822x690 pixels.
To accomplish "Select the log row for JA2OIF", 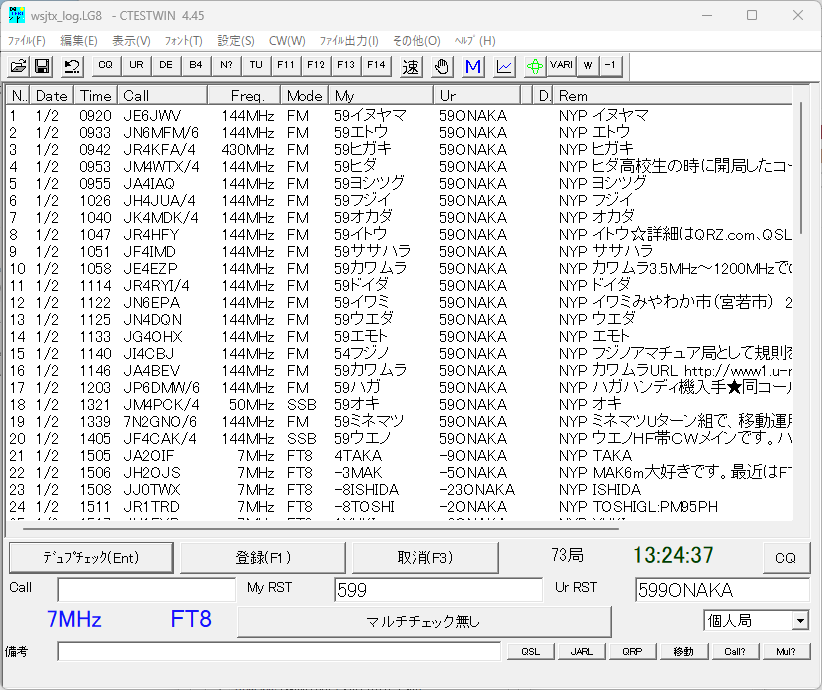I will coord(399,455).
